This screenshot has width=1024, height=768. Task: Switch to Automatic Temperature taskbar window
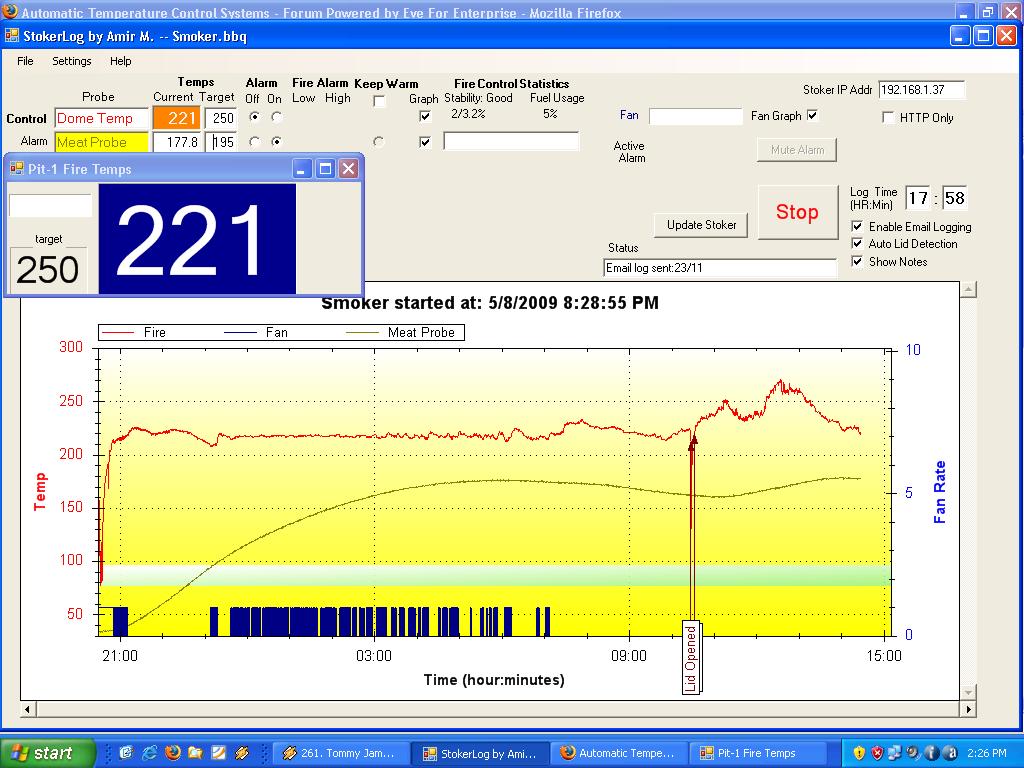point(617,753)
